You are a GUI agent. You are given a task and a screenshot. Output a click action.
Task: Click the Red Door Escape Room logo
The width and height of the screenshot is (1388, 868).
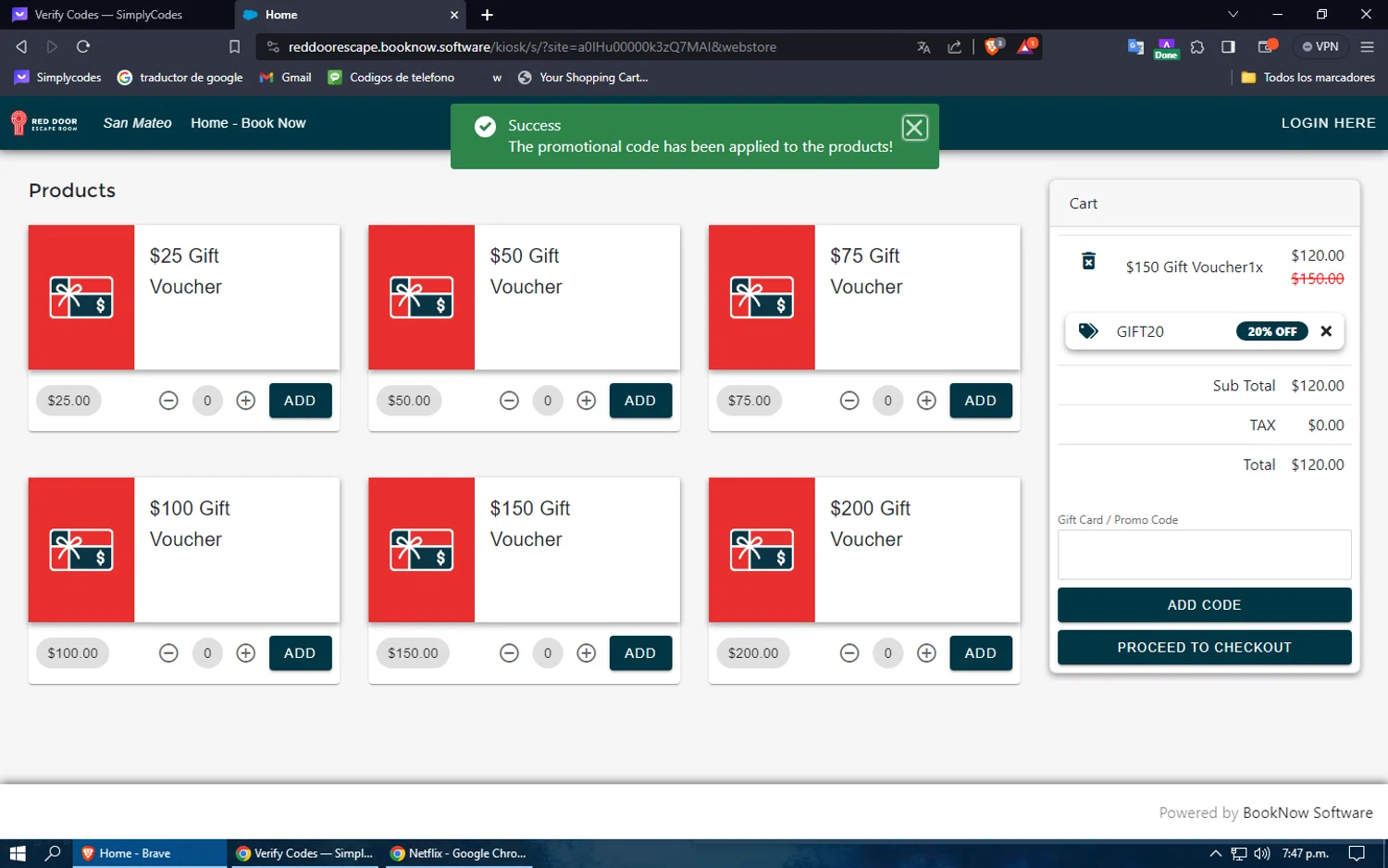[x=43, y=123]
